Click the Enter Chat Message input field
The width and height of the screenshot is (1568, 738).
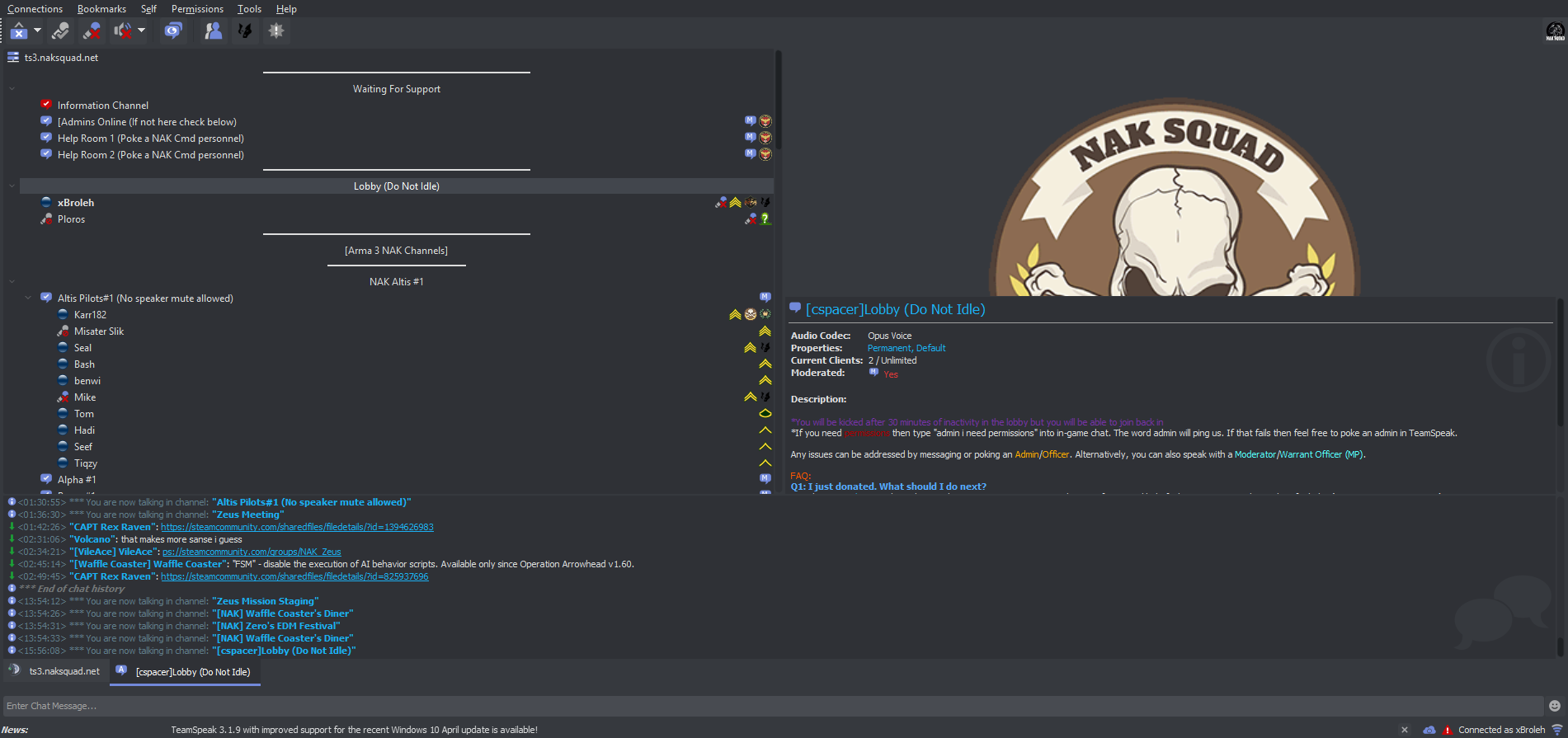coord(772,706)
